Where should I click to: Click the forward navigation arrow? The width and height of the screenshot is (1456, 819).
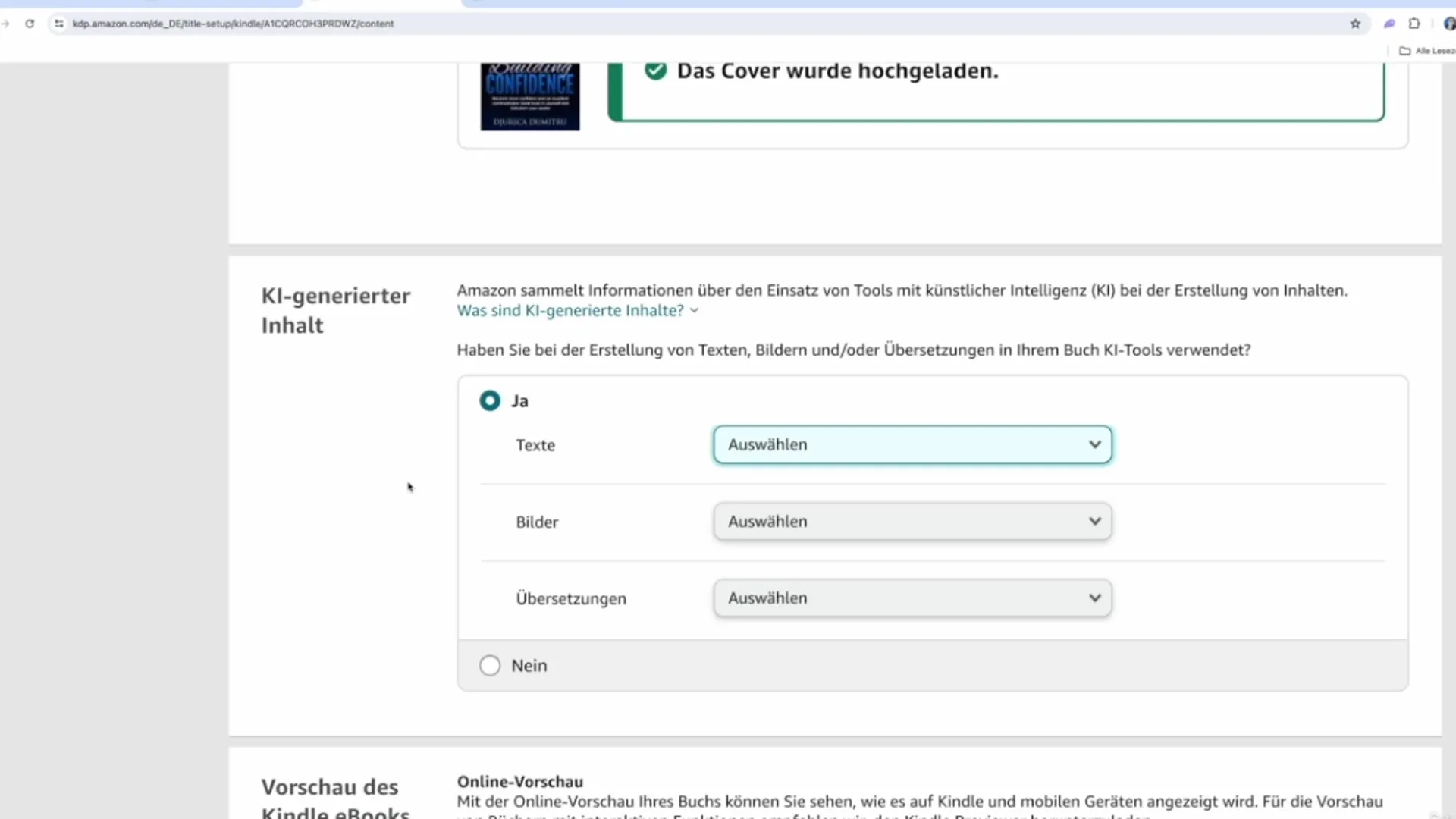click(x=6, y=24)
